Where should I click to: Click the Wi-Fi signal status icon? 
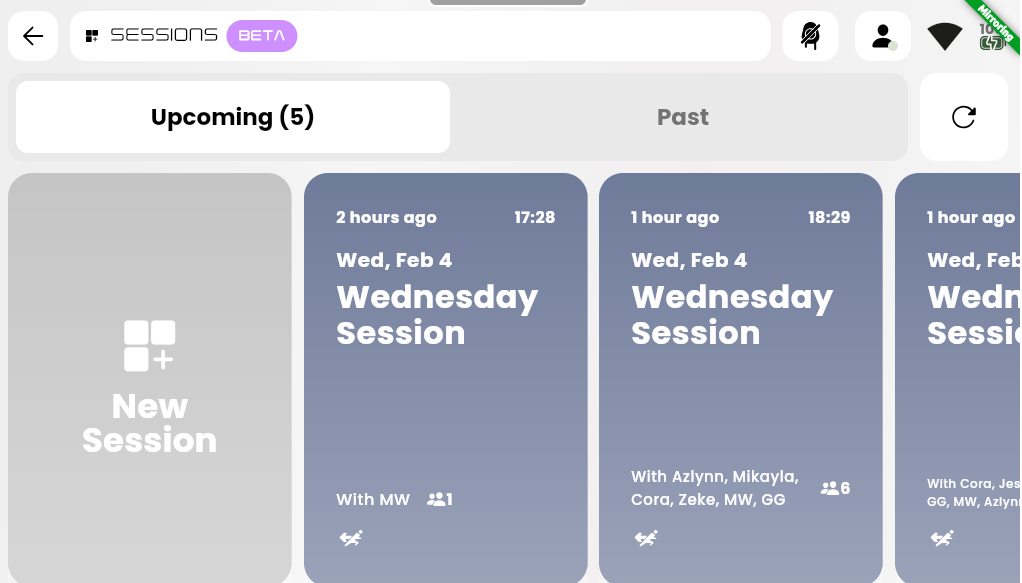(x=944, y=36)
